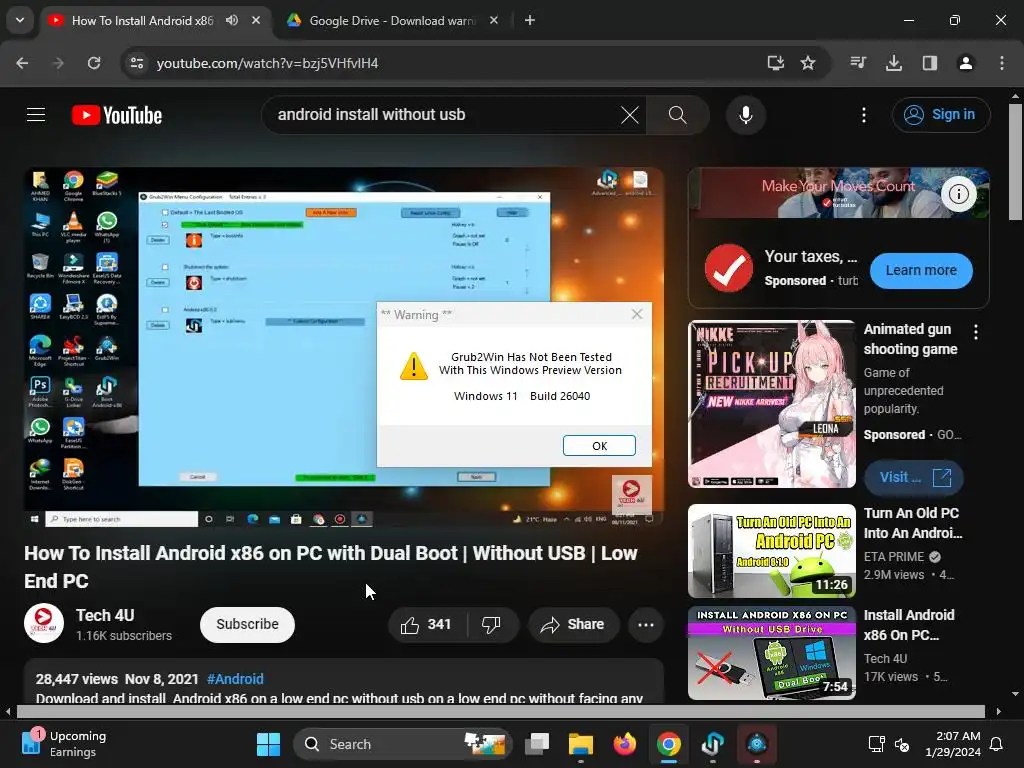Open NIKKE Pick Up Recruitment thumbnail
The image size is (1024, 768).
(771, 404)
